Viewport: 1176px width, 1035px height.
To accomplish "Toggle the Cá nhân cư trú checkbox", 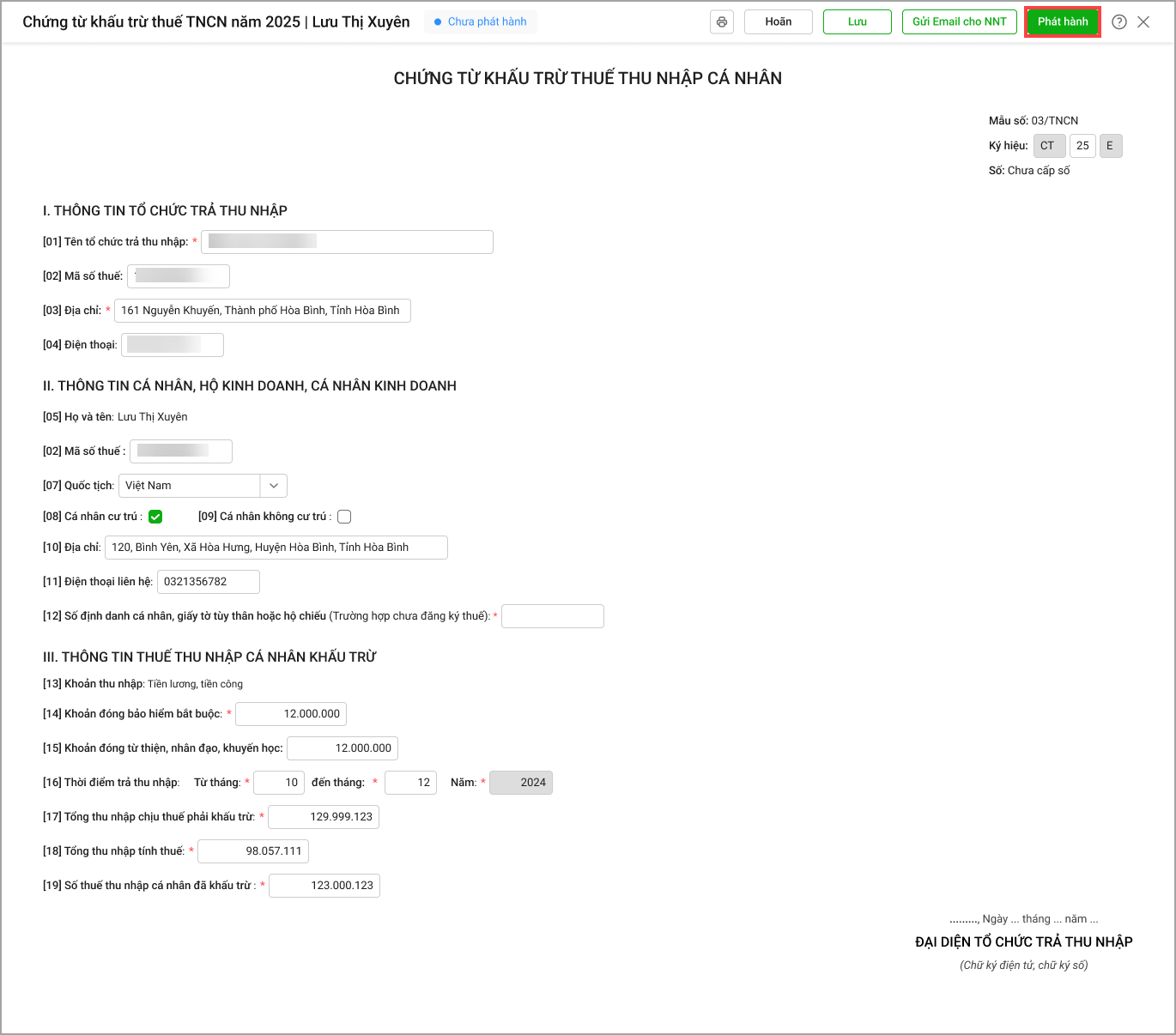I will pyautogui.click(x=155, y=517).
